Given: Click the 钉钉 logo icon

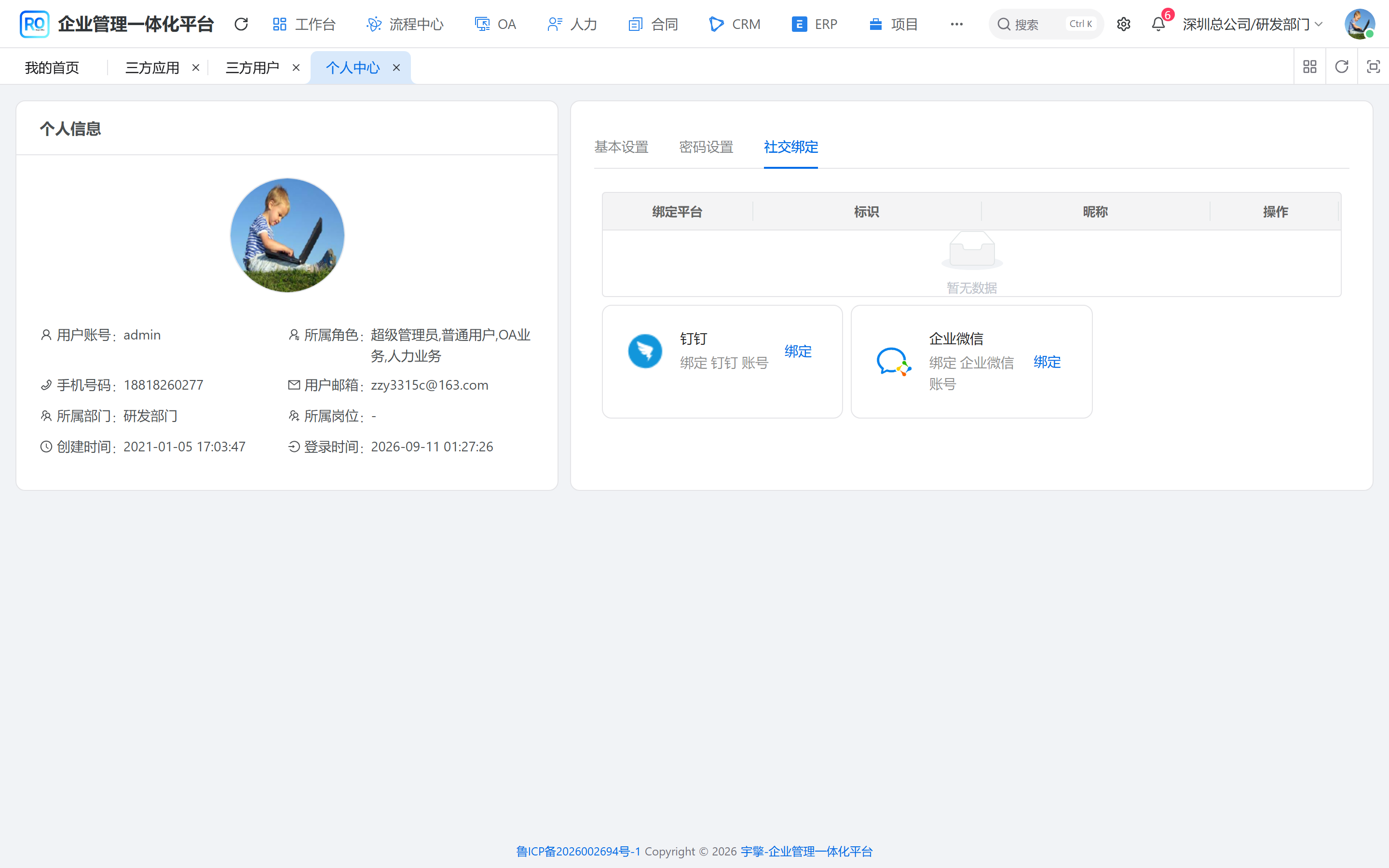Looking at the screenshot, I should [644, 351].
